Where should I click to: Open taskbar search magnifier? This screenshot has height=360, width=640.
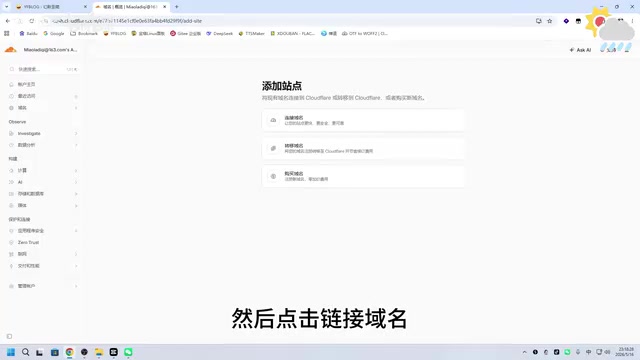coord(25,352)
